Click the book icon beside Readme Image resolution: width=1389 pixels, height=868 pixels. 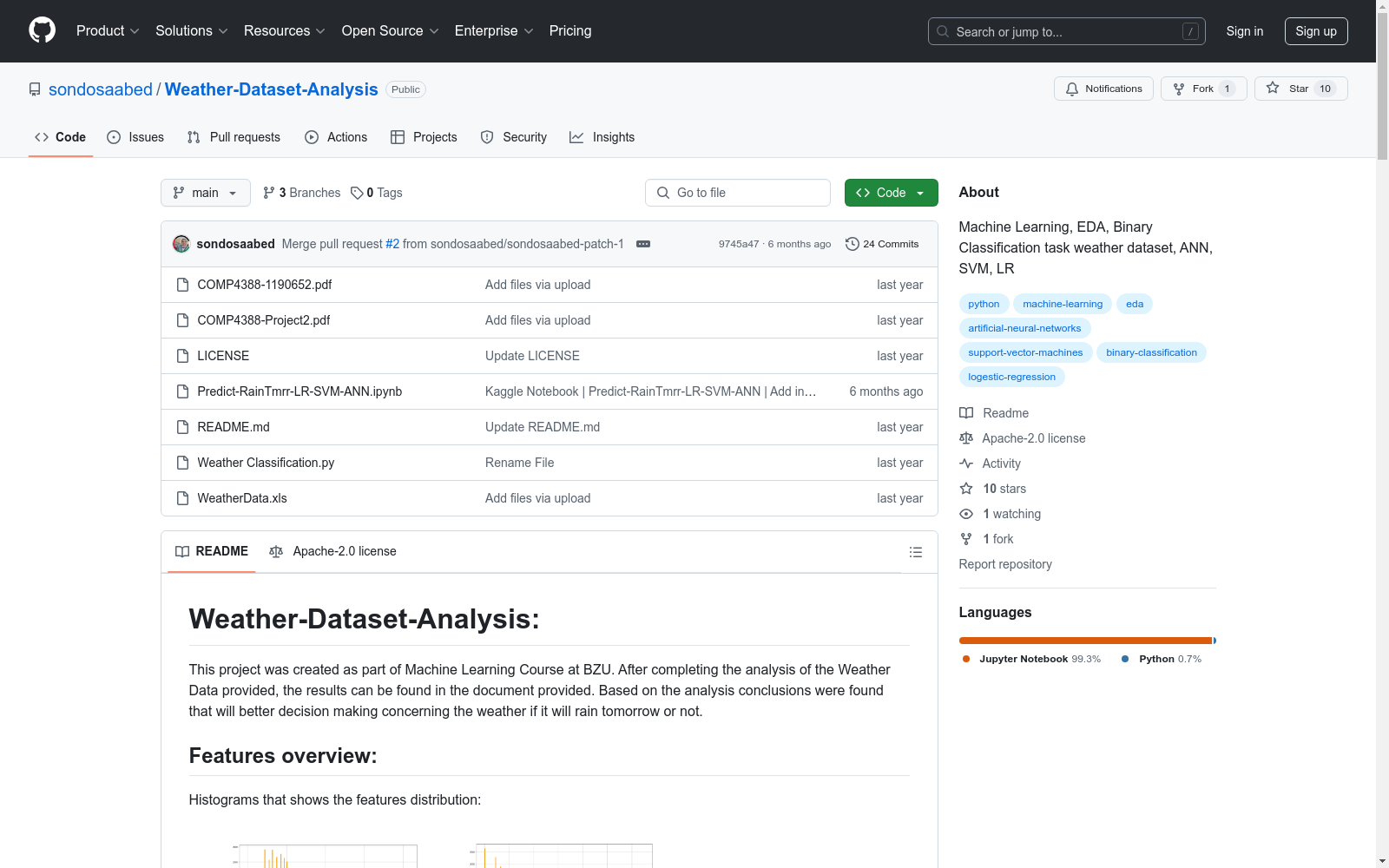pos(966,413)
